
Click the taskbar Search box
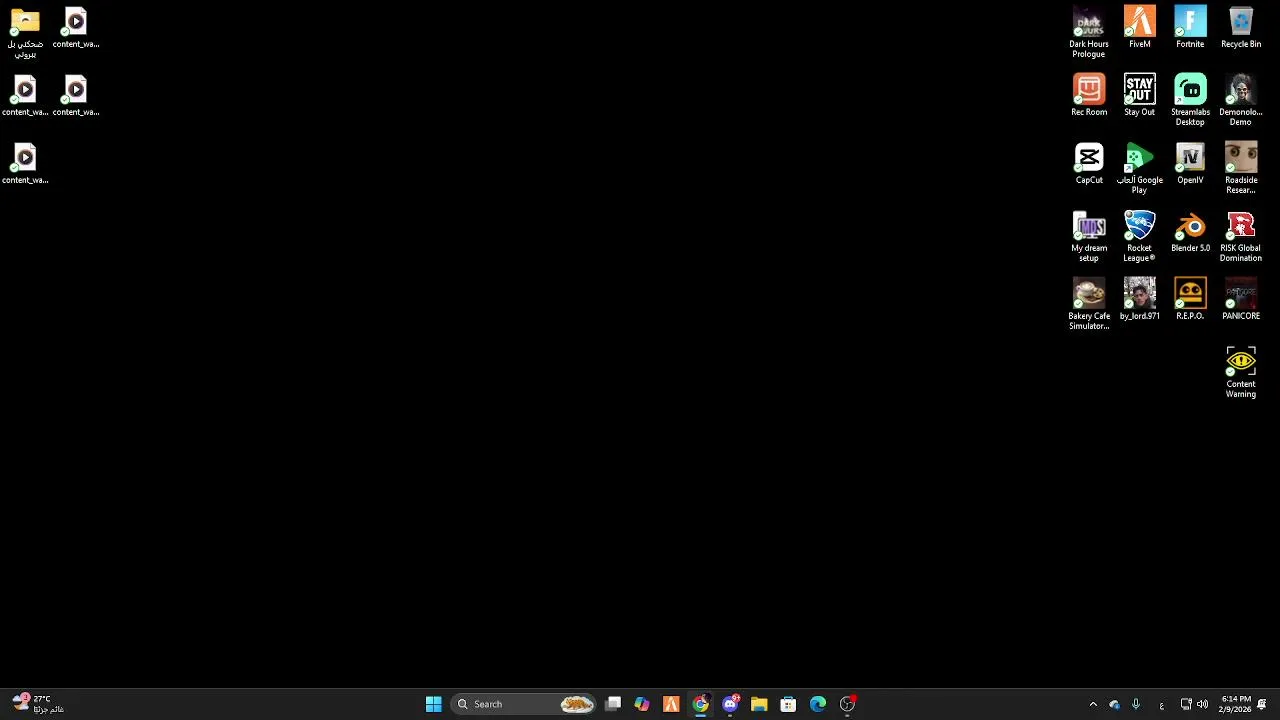click(x=524, y=704)
